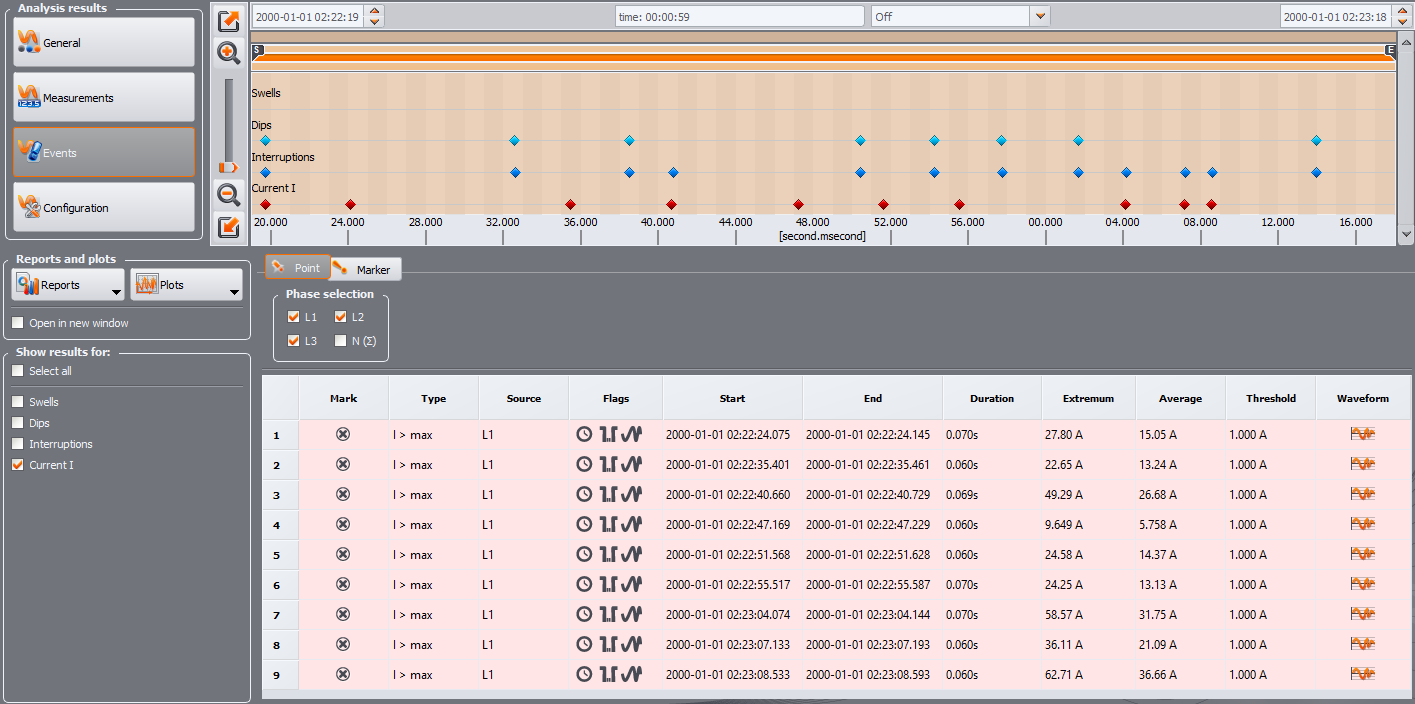Click the clock flag icon in row 1
This screenshot has height=704, width=1415.
(x=584, y=434)
